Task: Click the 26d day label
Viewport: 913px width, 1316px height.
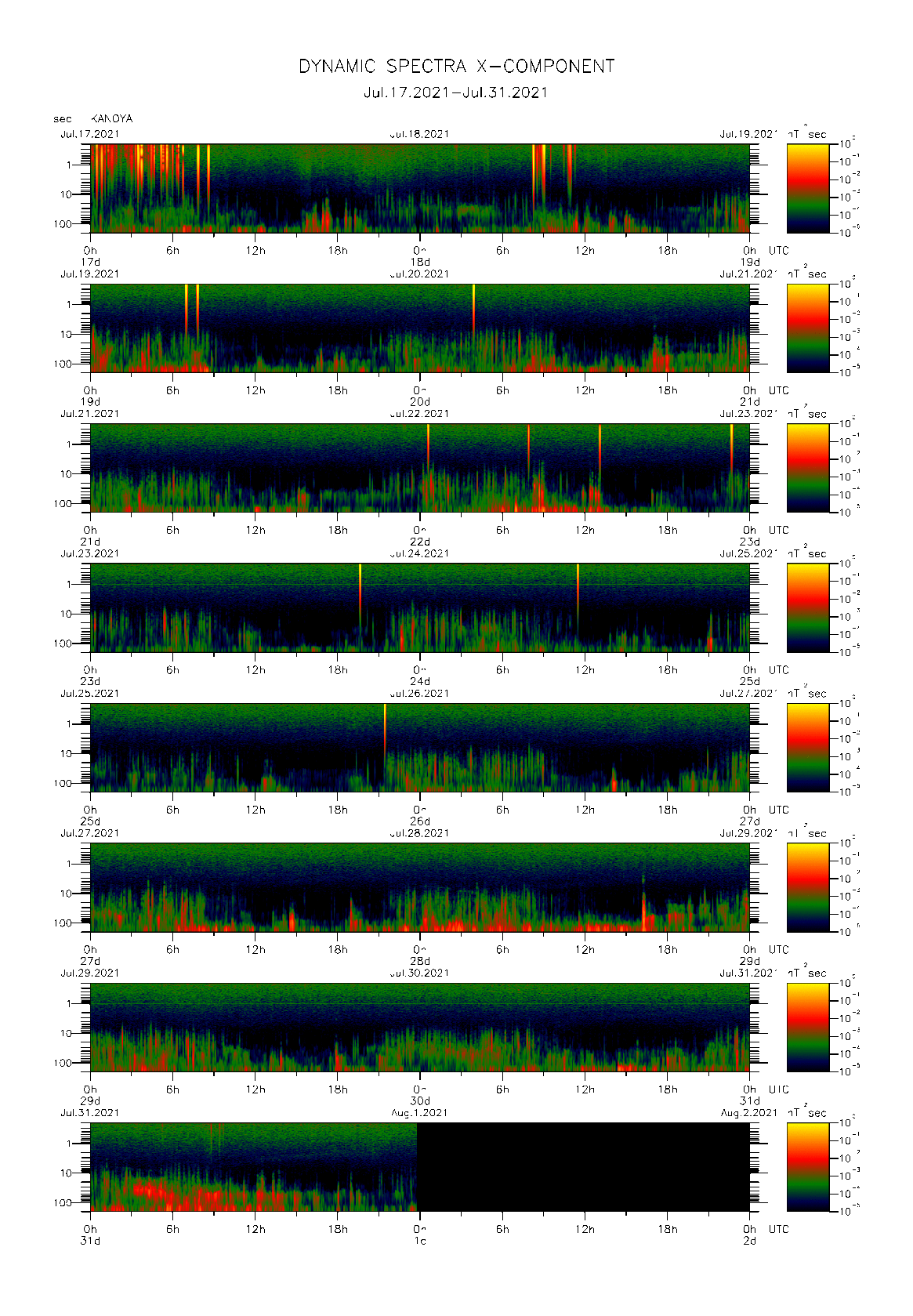Action: coord(420,821)
